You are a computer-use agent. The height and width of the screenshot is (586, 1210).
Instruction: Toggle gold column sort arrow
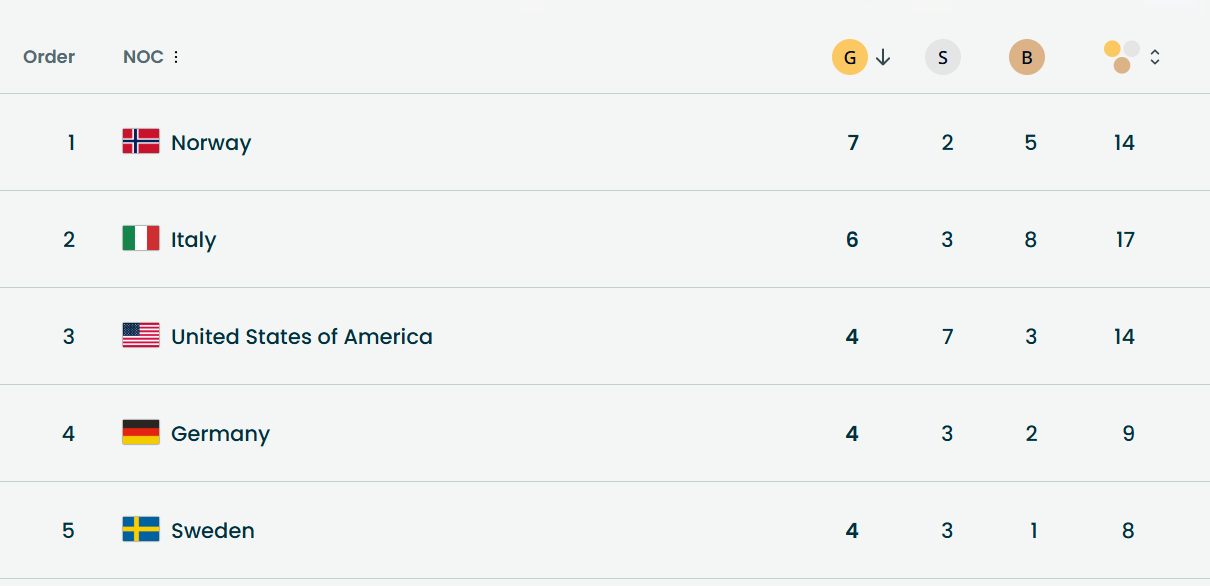pos(883,57)
